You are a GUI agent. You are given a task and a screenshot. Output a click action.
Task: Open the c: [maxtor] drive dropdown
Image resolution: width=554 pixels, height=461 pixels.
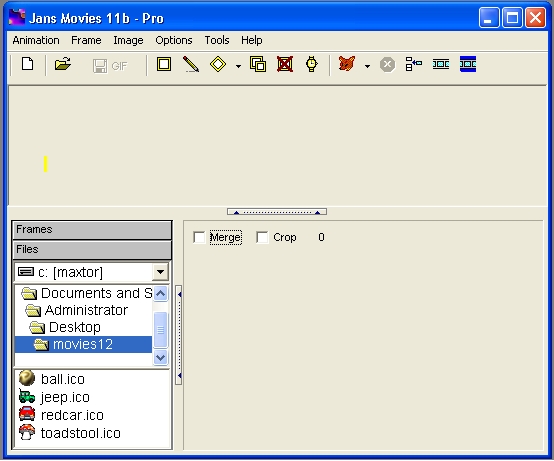point(160,272)
